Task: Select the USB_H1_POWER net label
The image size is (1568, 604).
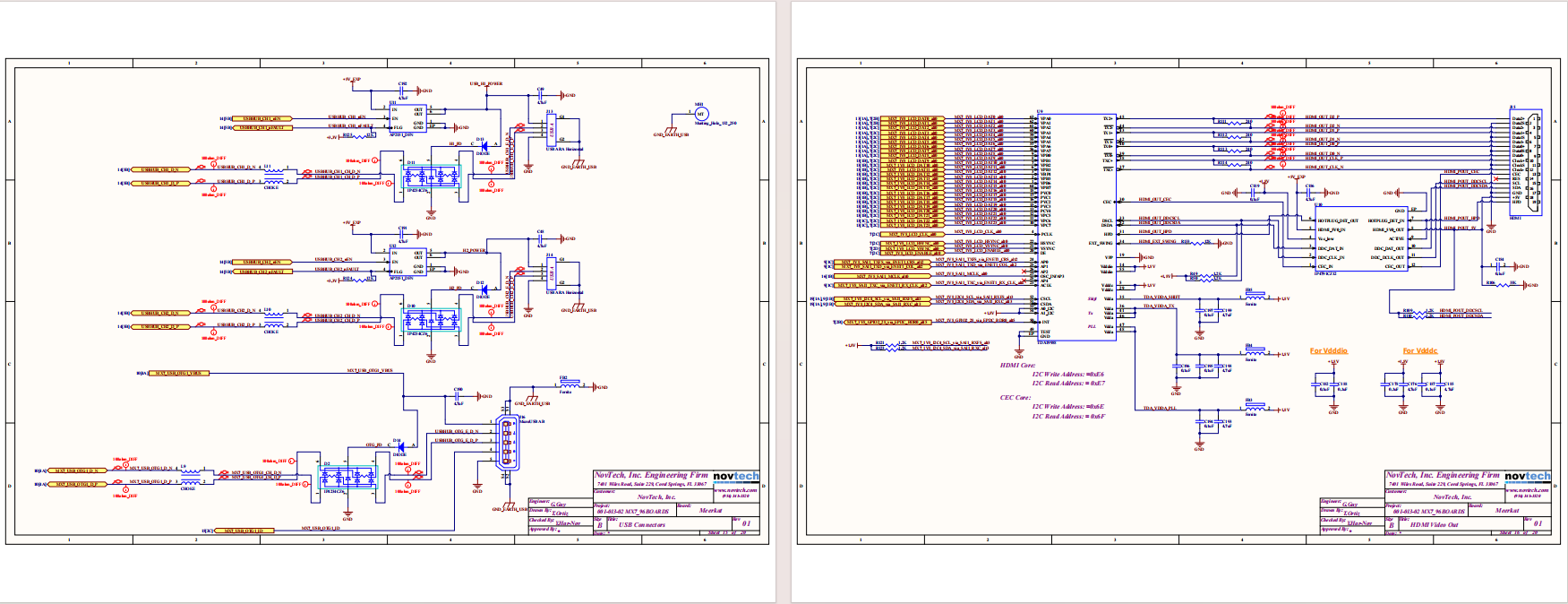Action: point(486,84)
